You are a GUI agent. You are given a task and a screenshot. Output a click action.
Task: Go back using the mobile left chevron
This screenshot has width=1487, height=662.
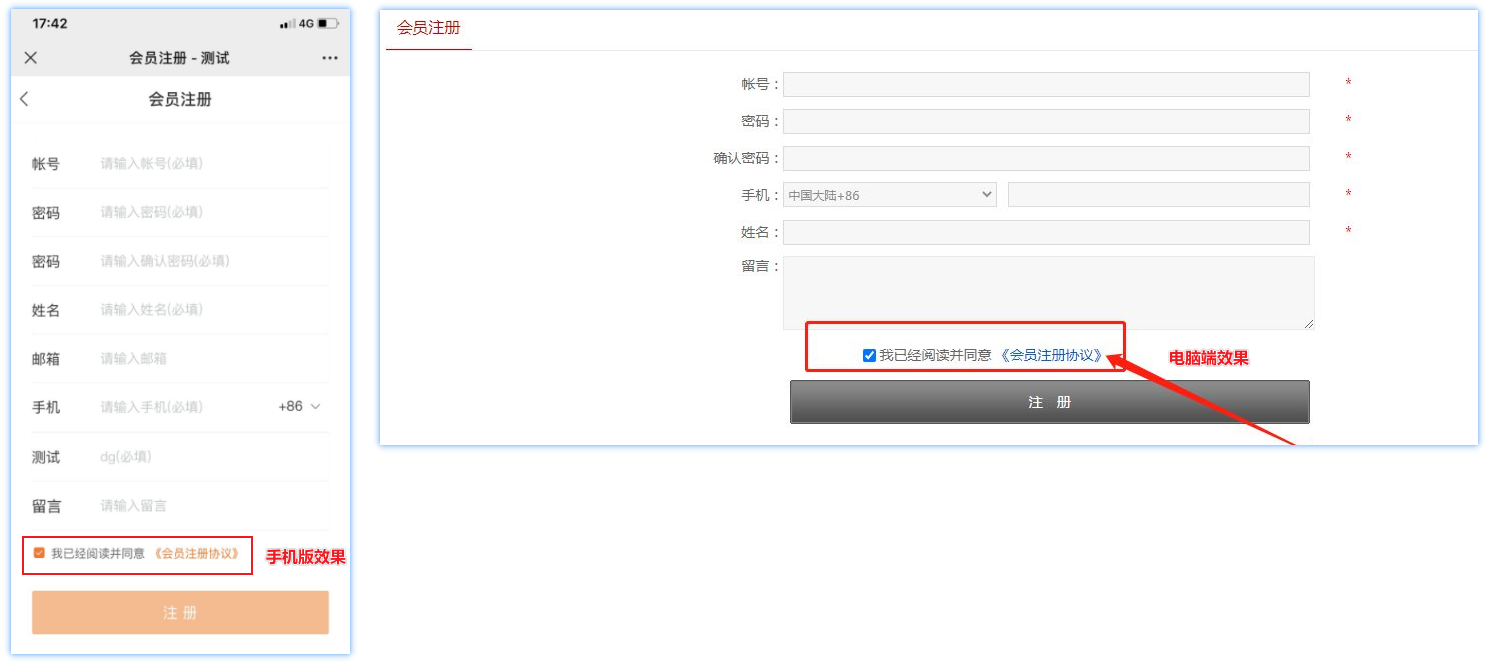[x=24, y=99]
